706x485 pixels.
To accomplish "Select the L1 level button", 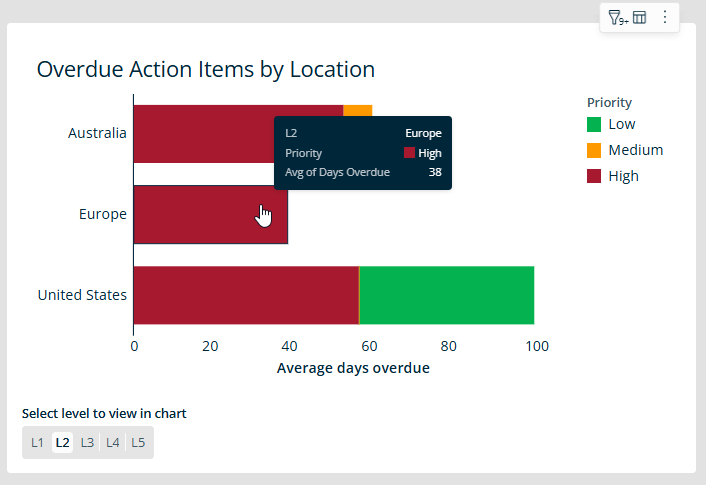I will 37,442.
